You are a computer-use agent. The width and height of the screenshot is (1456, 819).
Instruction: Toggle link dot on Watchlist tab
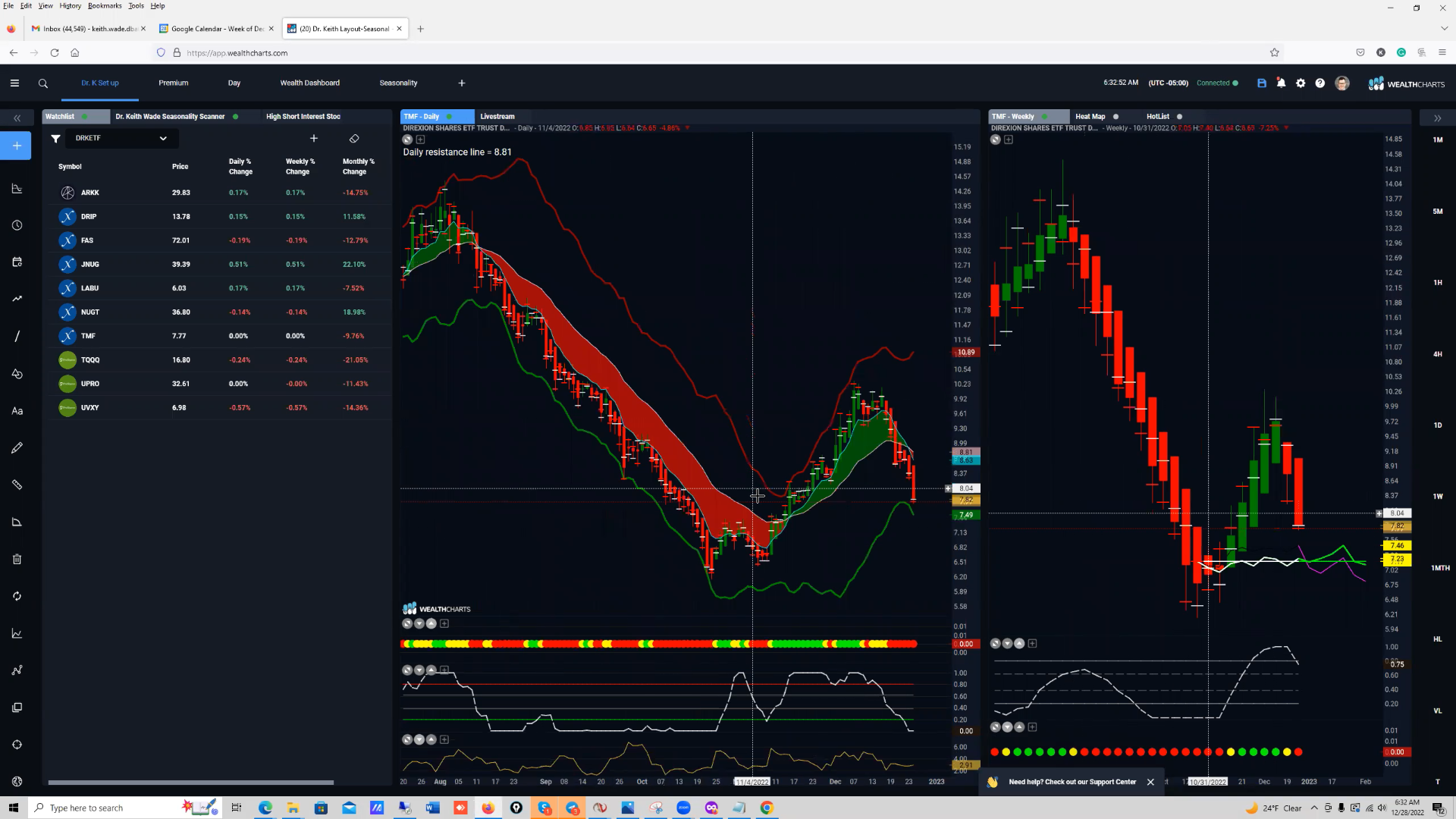(x=84, y=117)
